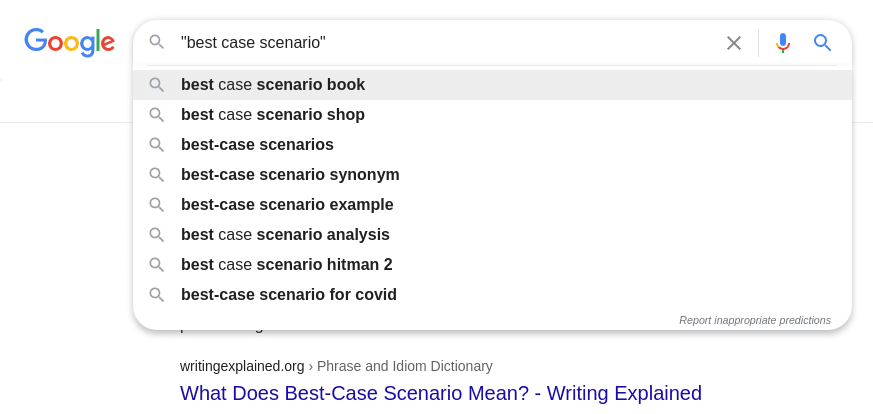Click the blue search magnifier button

[x=822, y=43]
